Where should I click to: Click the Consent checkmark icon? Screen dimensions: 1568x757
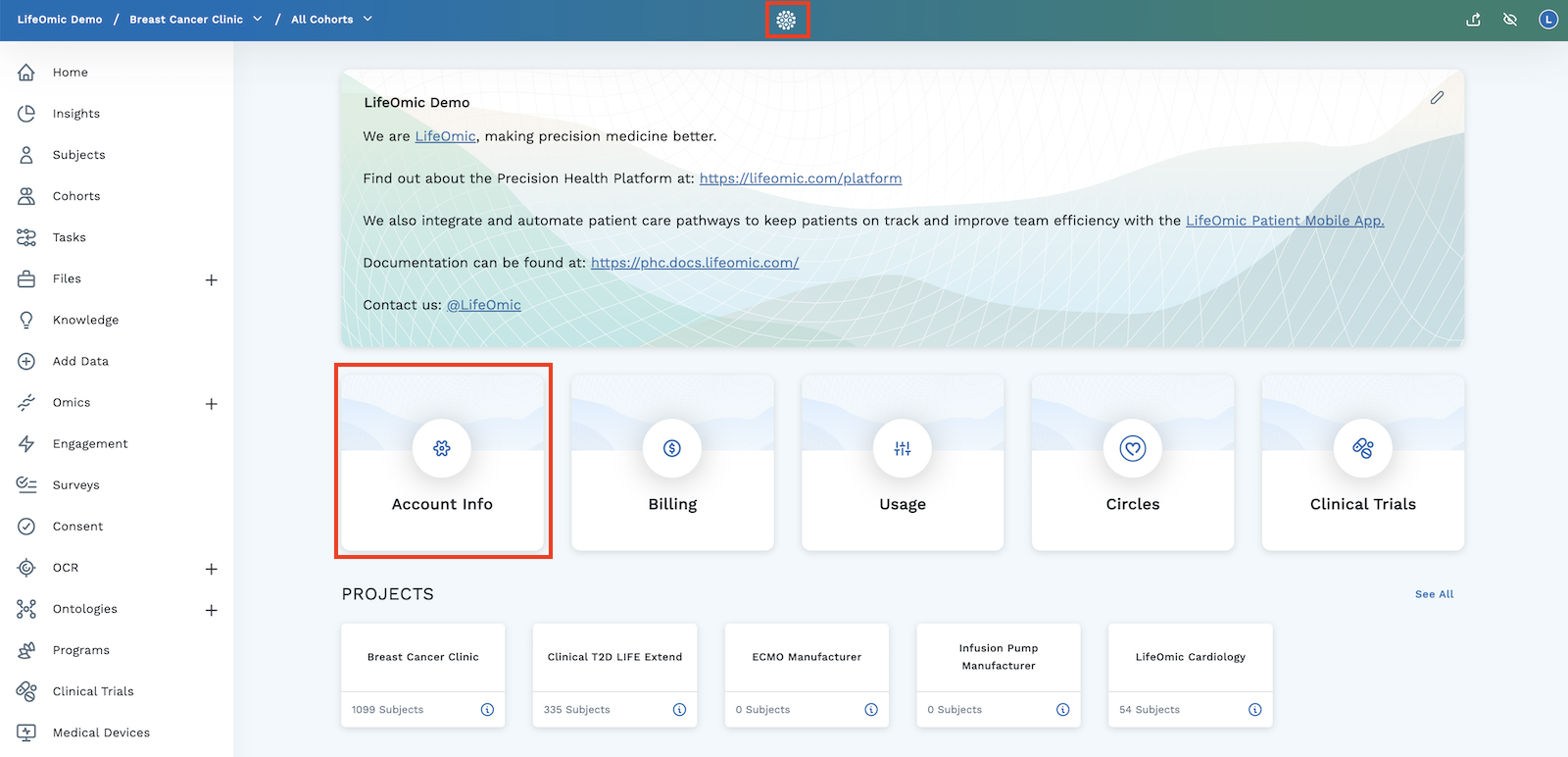[26, 527]
